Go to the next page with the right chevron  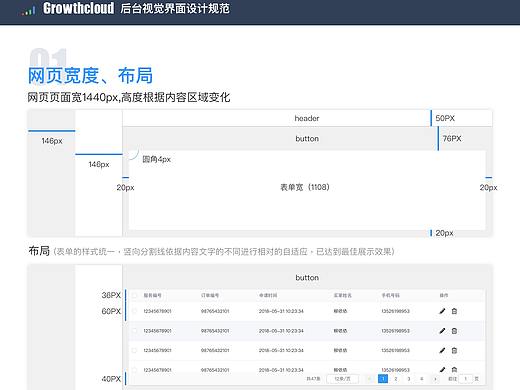pos(435,379)
